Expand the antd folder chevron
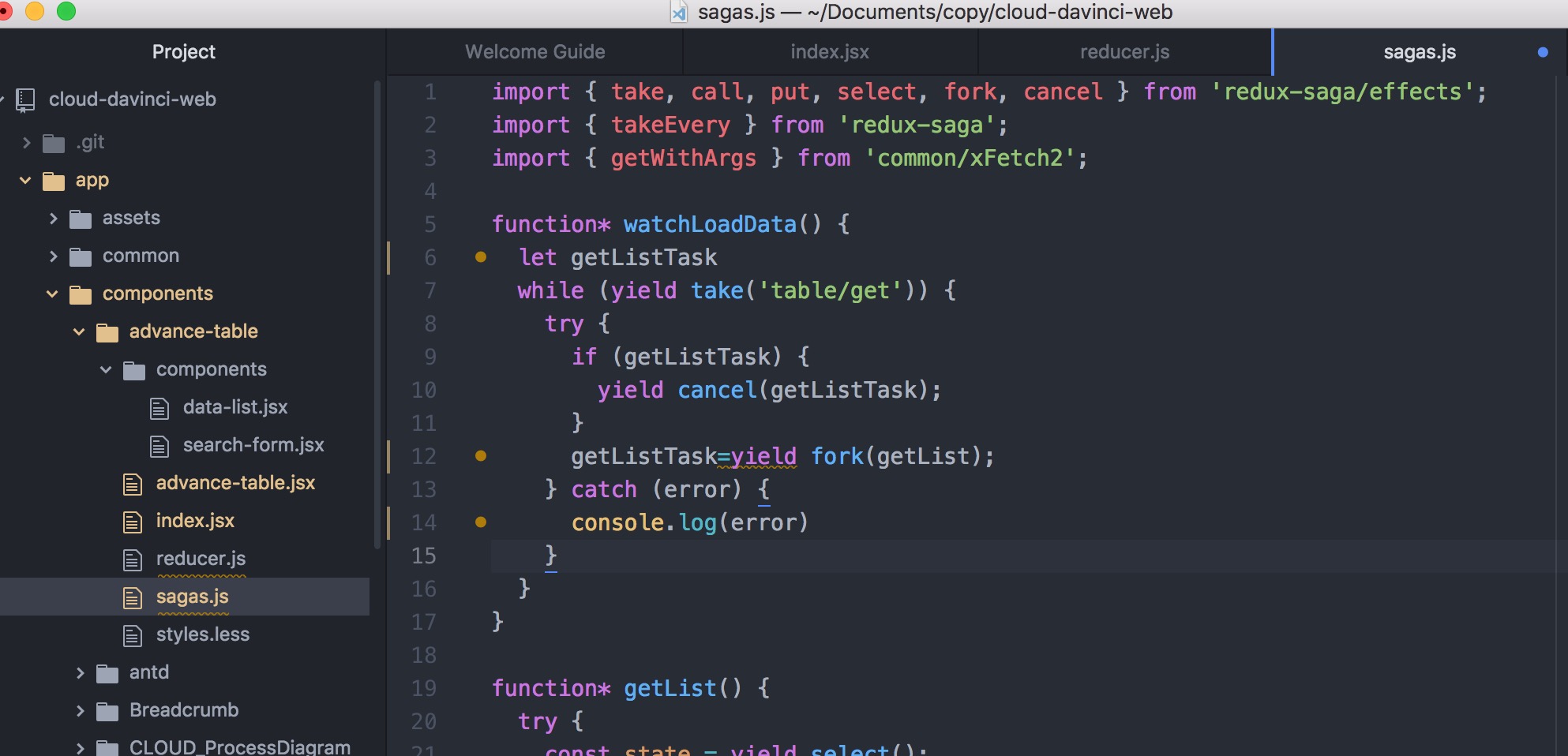This screenshot has width=1568, height=756. [x=80, y=673]
